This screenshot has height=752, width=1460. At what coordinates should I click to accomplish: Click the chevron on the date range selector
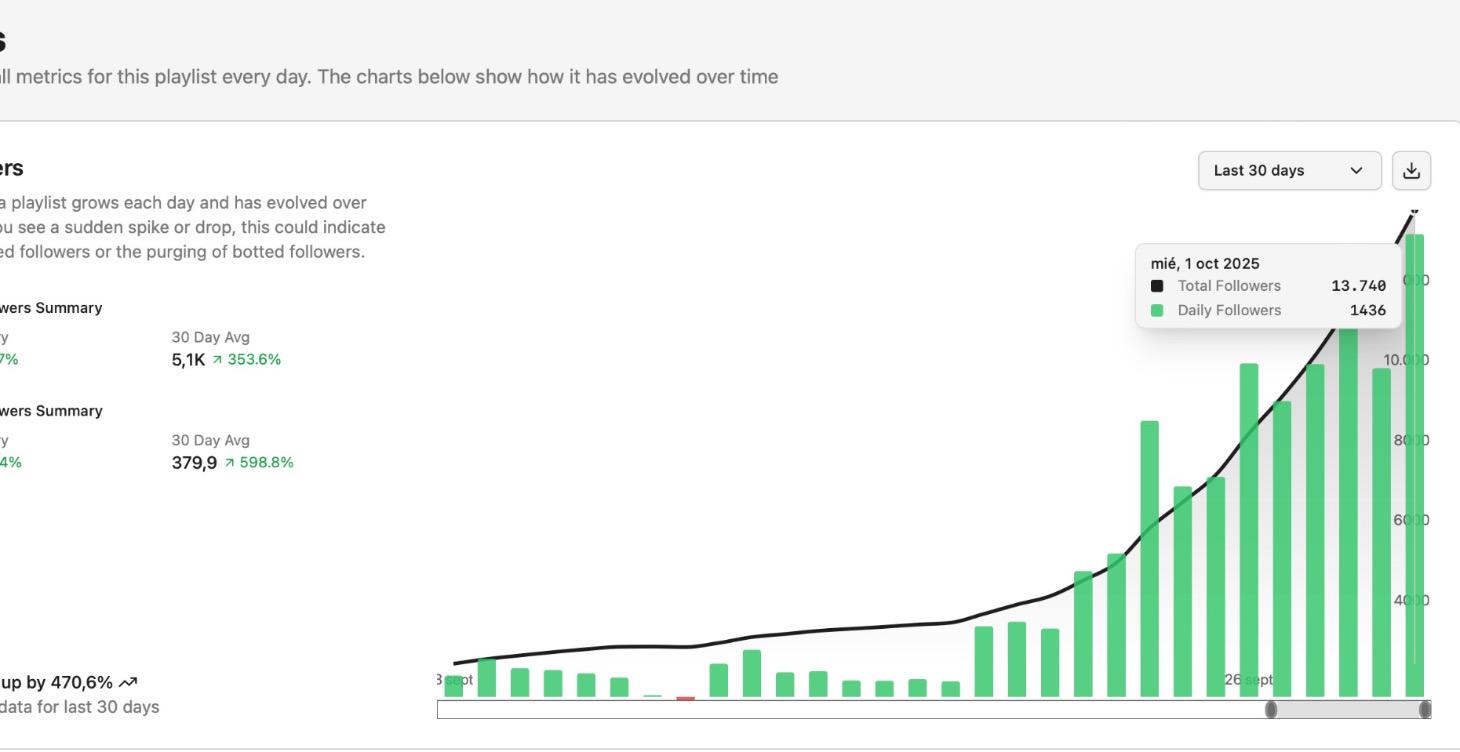(1356, 171)
